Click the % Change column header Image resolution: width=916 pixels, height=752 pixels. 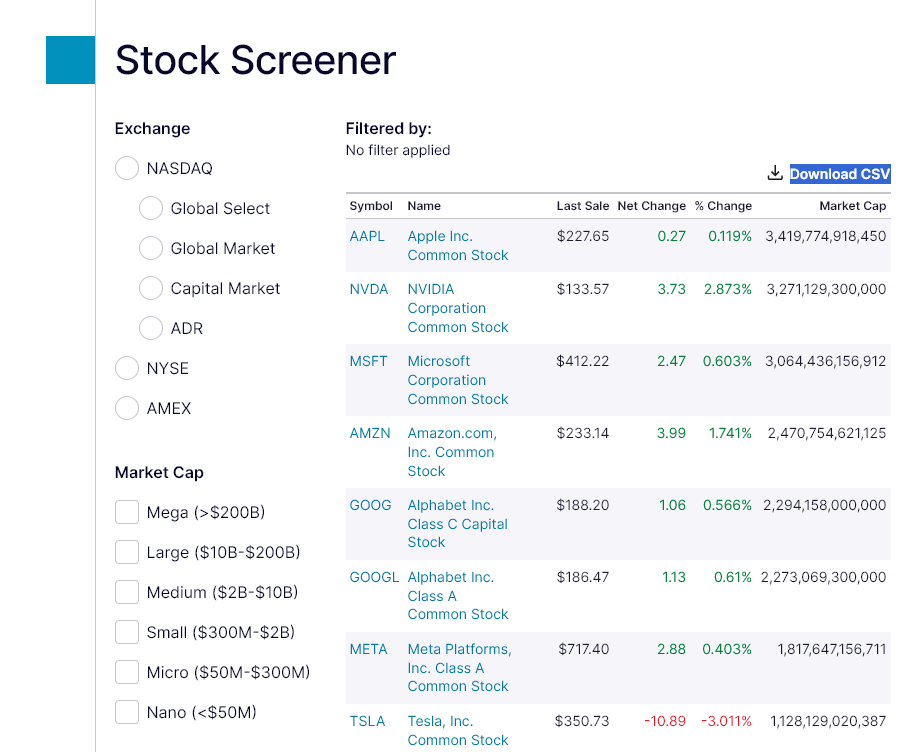point(723,206)
